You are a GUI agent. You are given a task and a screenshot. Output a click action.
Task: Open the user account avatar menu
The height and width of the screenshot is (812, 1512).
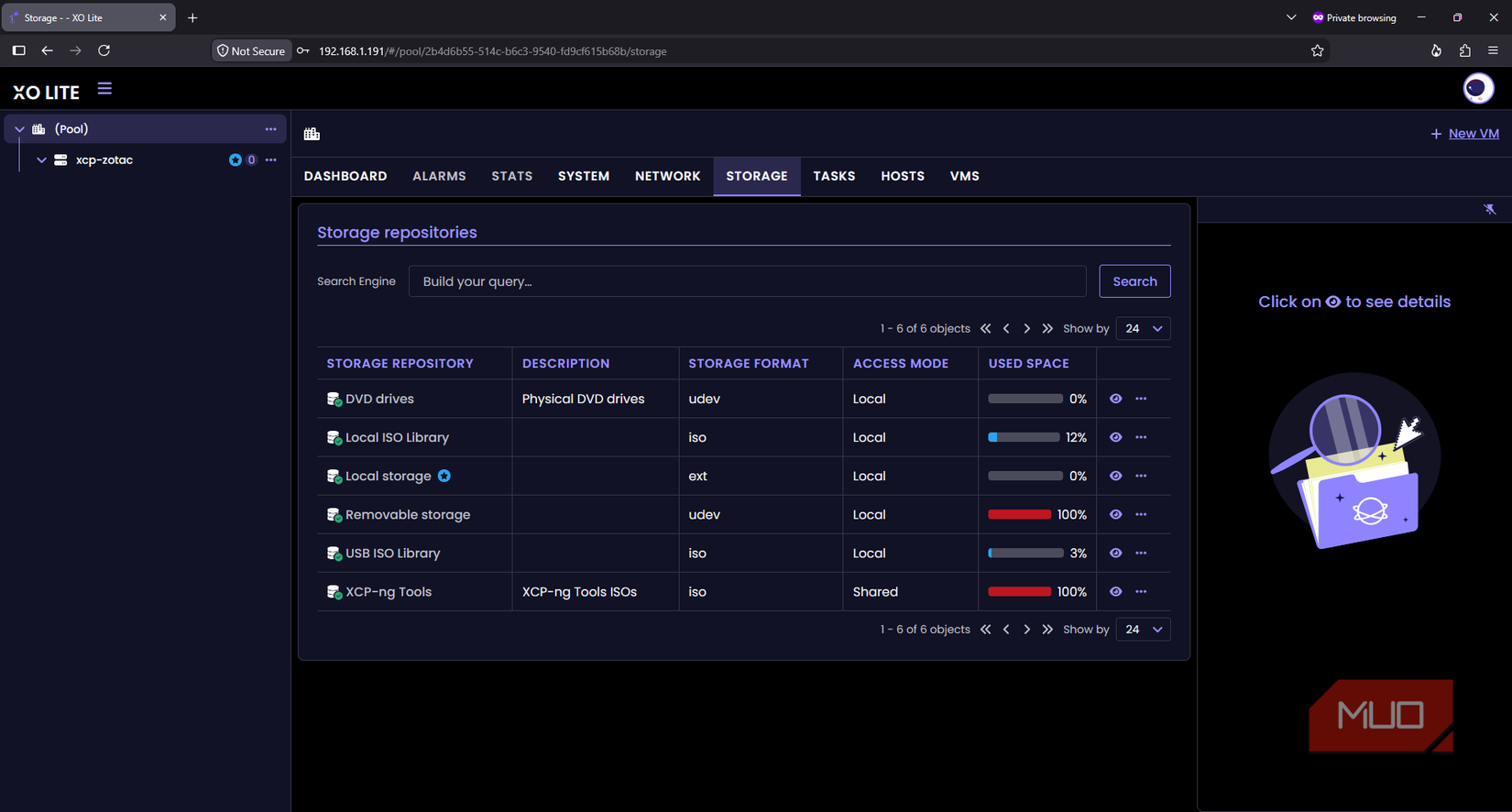(1478, 88)
